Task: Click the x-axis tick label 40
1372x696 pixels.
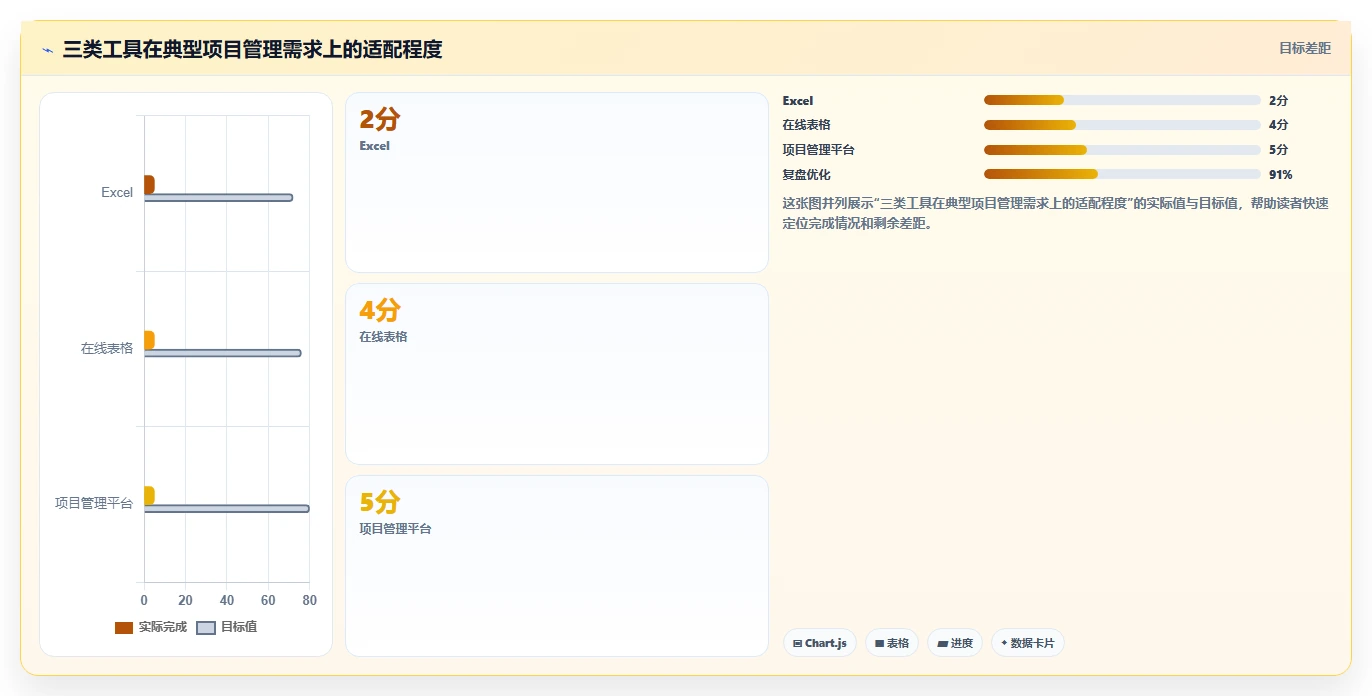Action: pos(227,600)
